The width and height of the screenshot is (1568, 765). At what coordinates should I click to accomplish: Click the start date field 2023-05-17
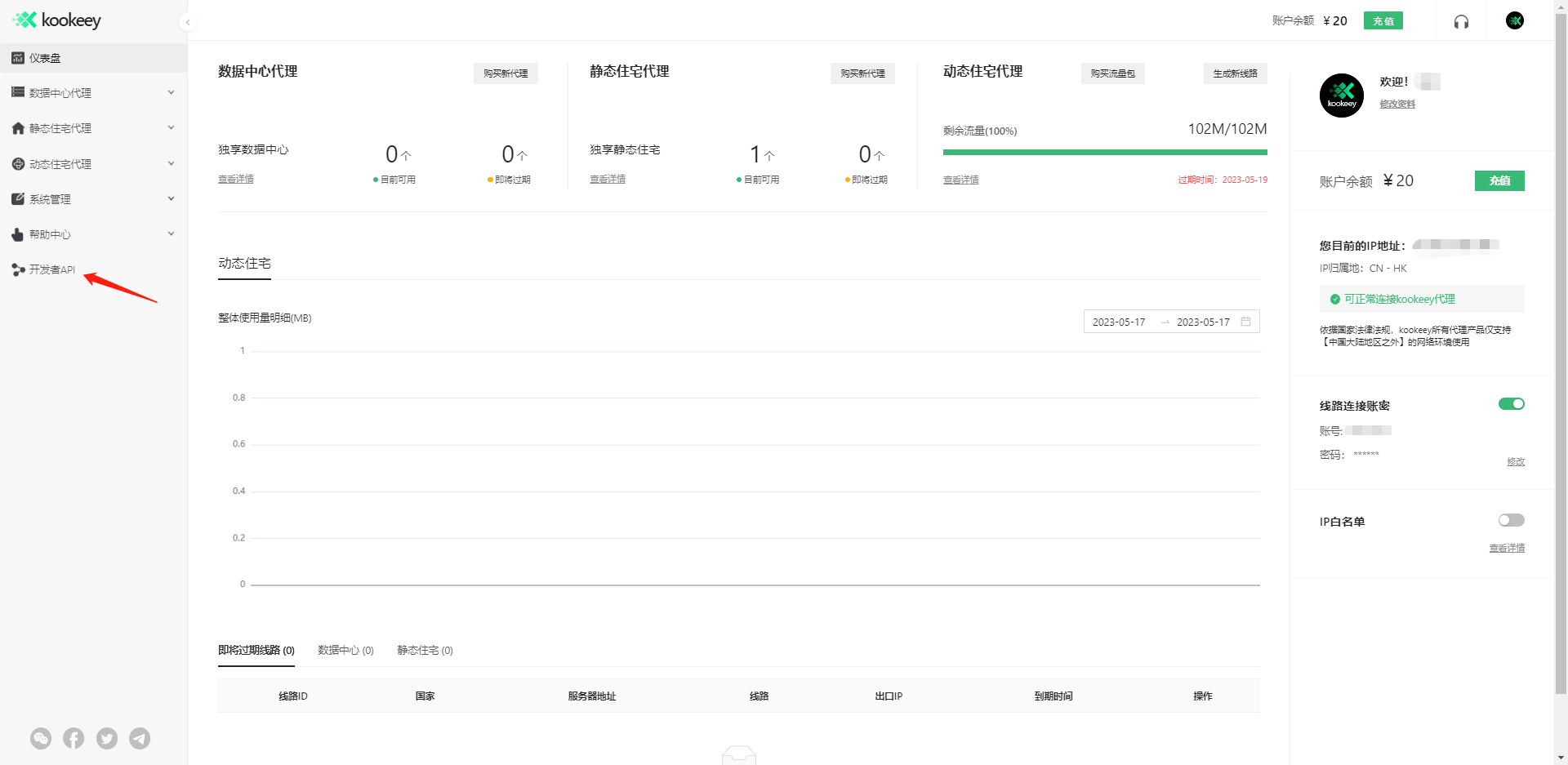(1119, 322)
